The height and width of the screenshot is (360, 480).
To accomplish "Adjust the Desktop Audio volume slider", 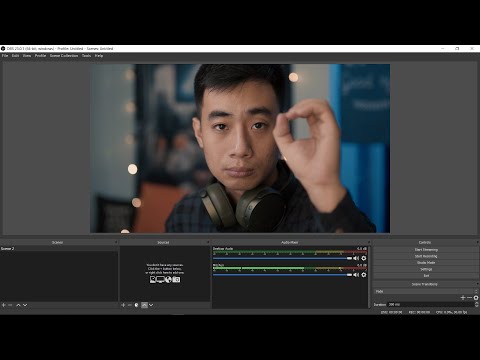I will pos(282,258).
